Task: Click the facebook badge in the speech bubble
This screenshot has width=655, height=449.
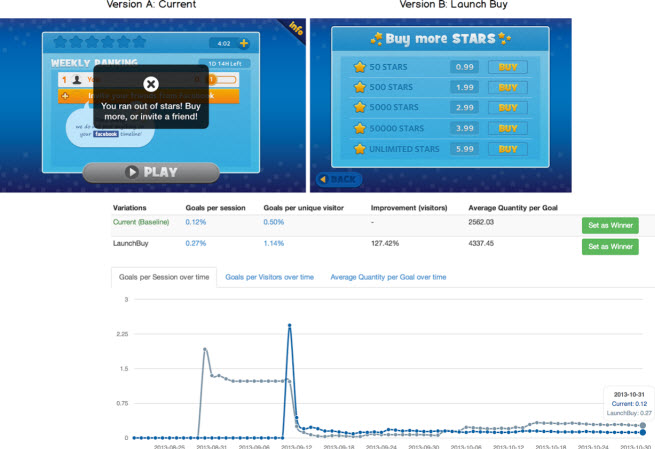Action: point(106,134)
